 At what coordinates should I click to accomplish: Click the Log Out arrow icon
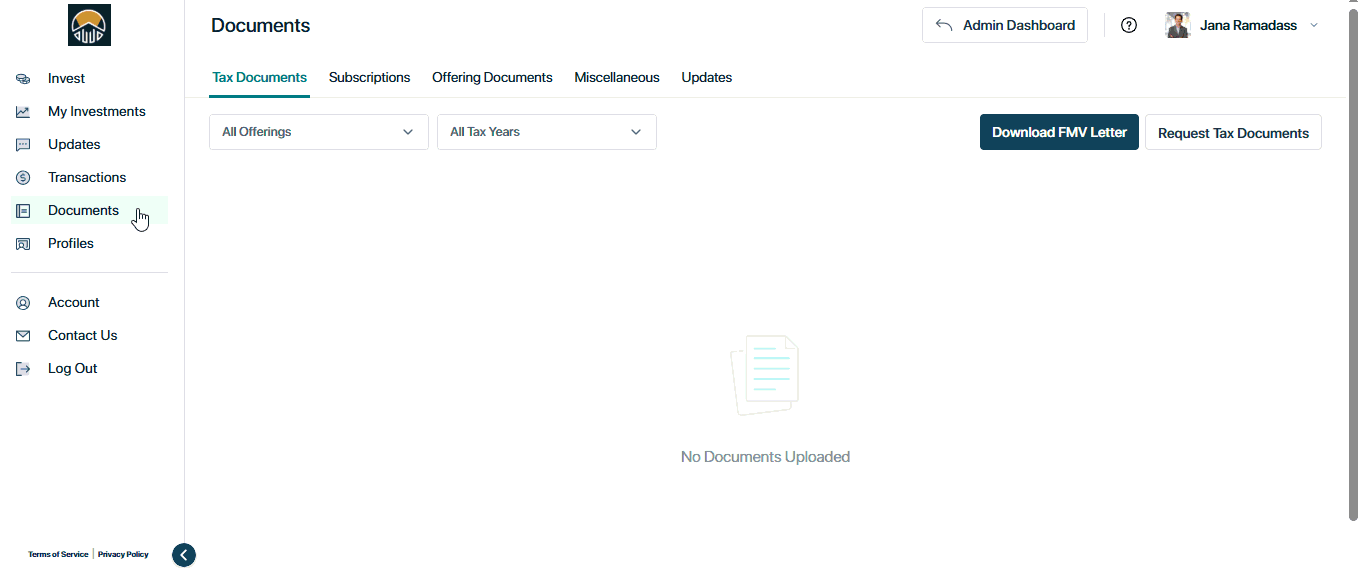click(23, 369)
